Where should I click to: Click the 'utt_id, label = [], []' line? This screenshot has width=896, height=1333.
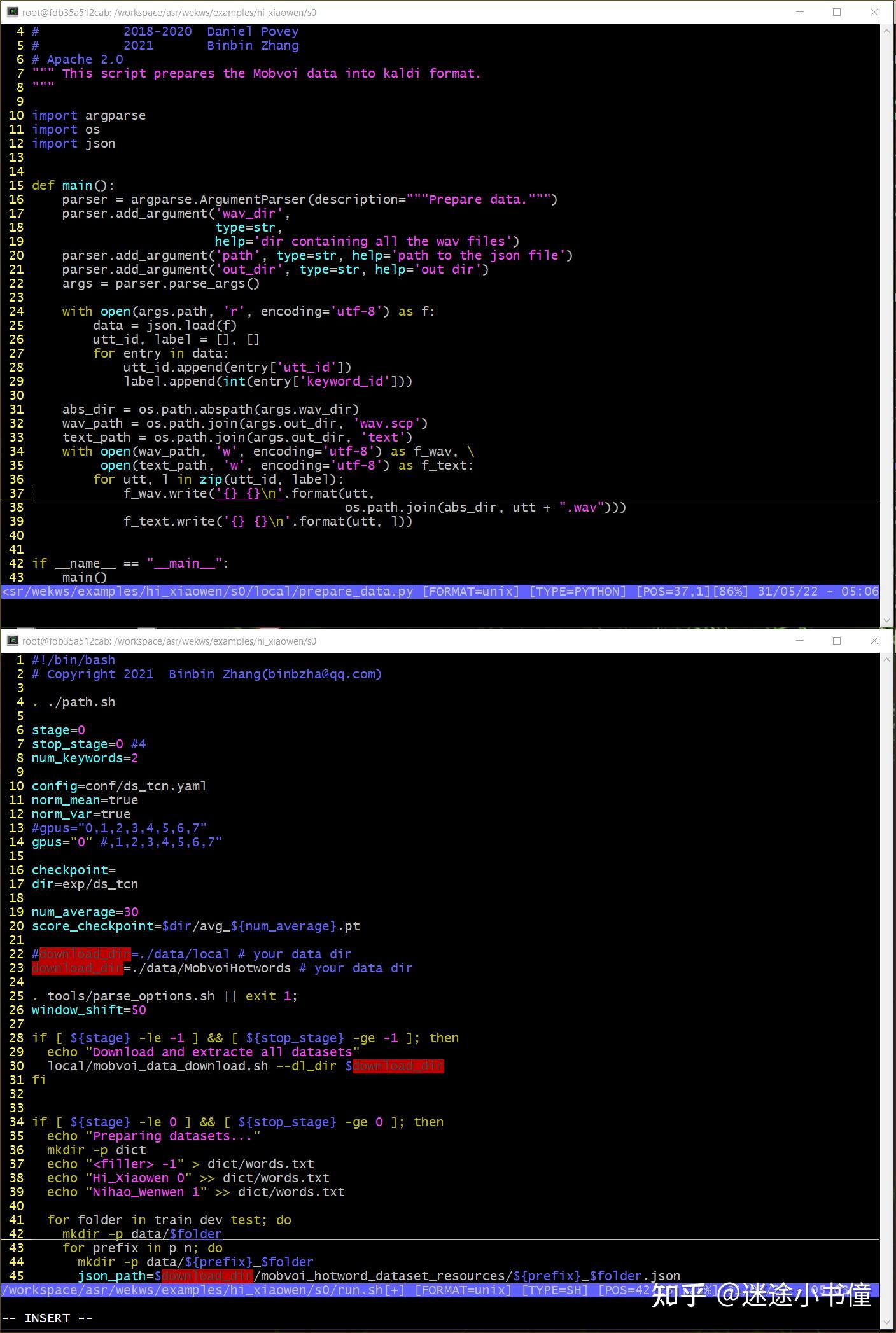(176, 339)
